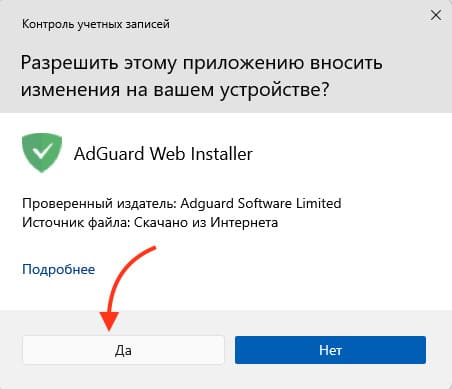Allow changes with the Да button
Viewport: 452px width, 389px height.
[x=123, y=350]
